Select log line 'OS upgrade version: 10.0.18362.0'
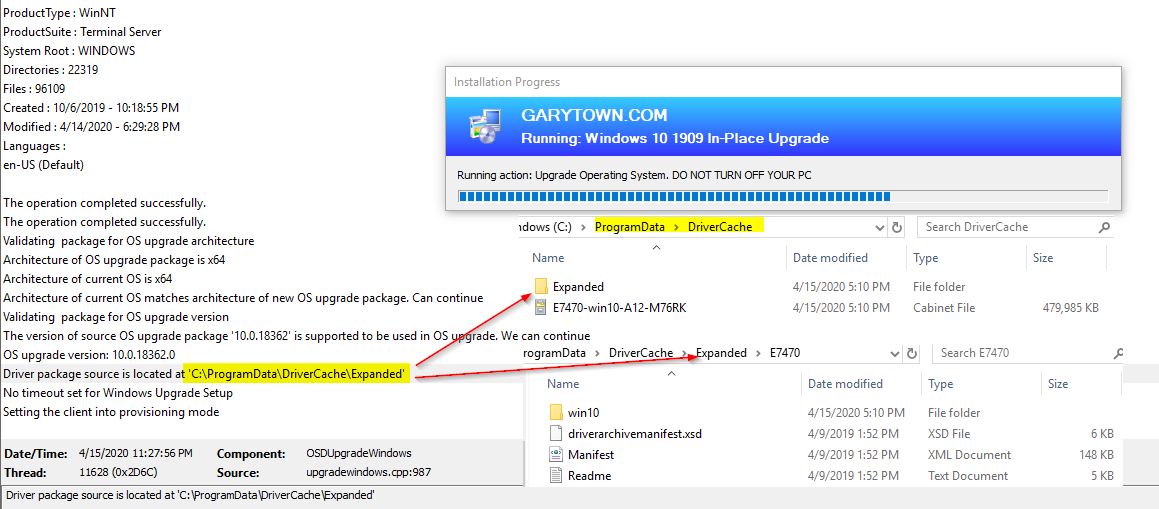The height and width of the screenshot is (509, 1159). tap(89, 355)
